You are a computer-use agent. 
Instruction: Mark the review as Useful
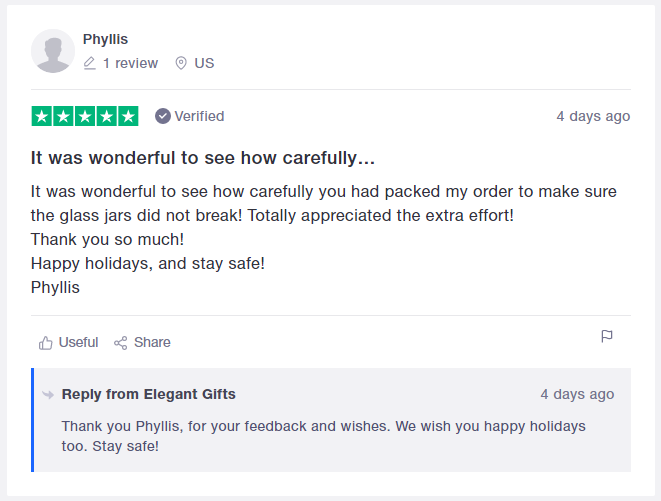tap(78, 342)
